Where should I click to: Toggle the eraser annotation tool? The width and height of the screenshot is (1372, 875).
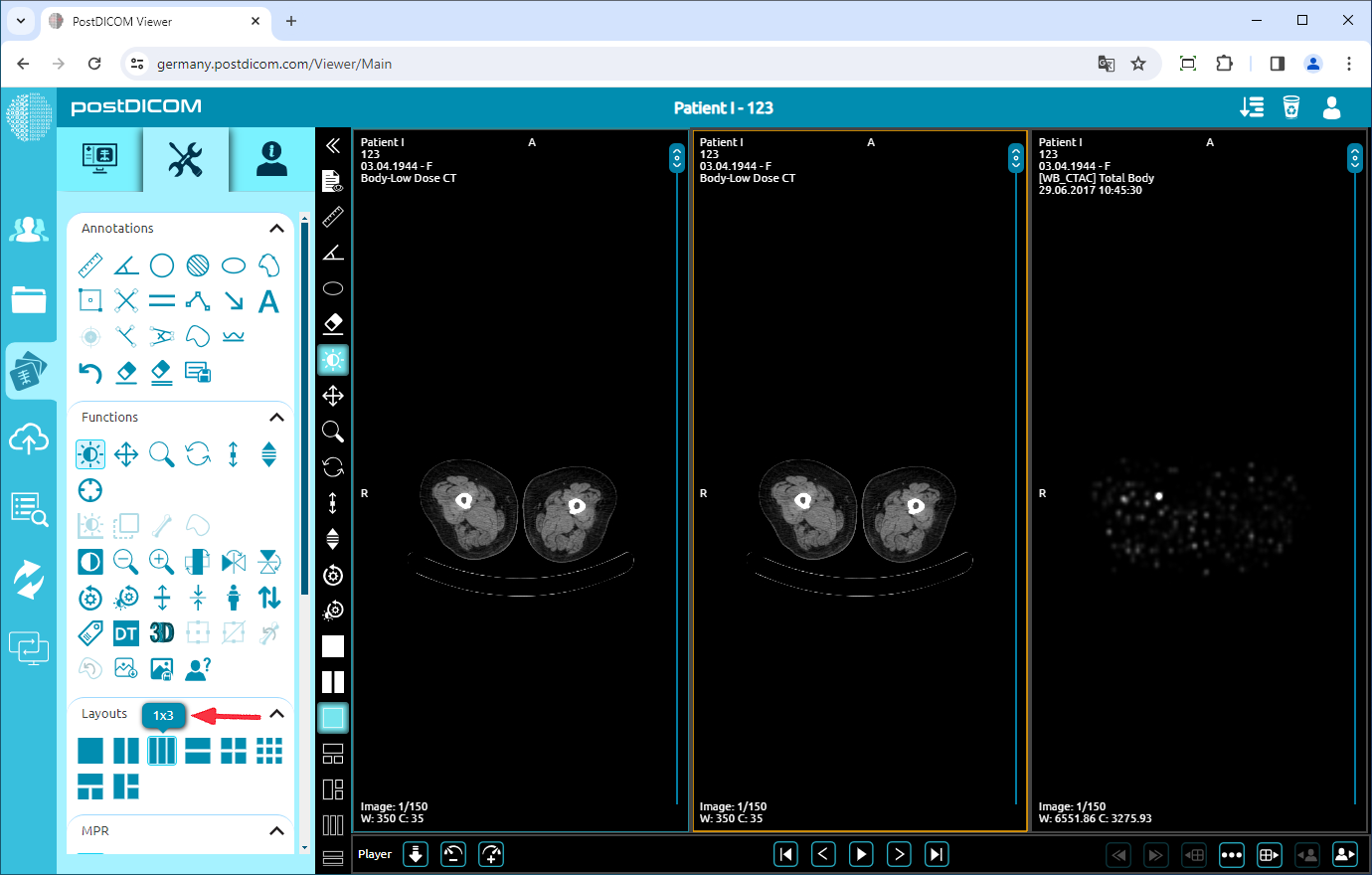[x=125, y=372]
